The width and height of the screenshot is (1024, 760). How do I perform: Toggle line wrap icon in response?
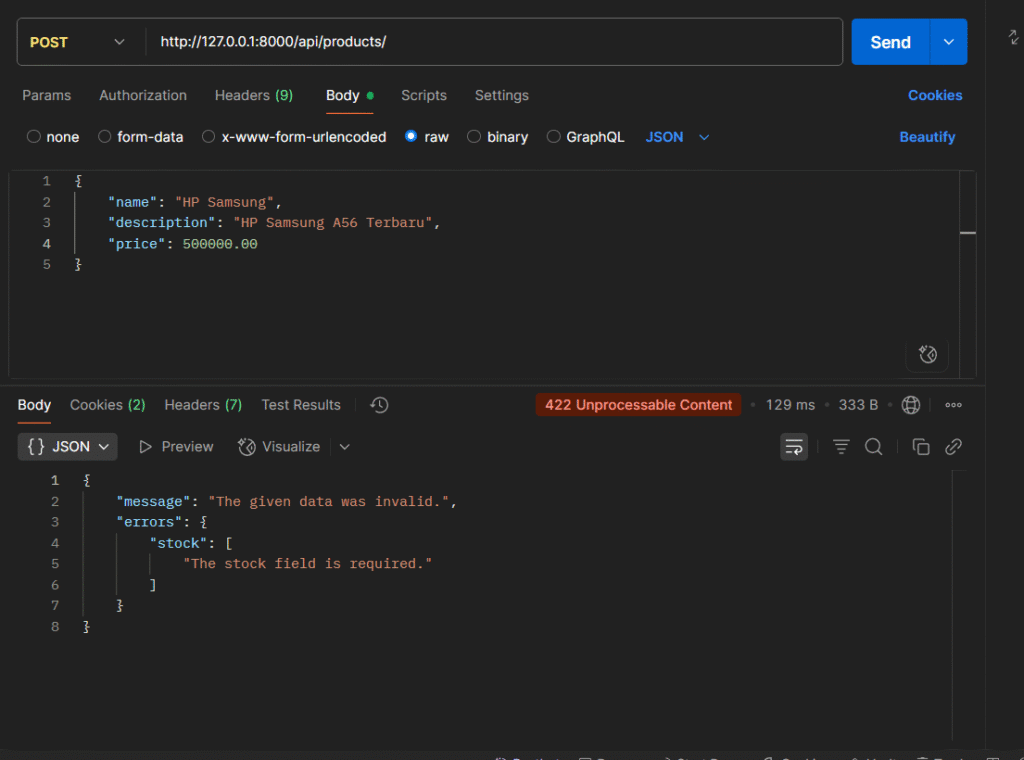[x=794, y=447]
